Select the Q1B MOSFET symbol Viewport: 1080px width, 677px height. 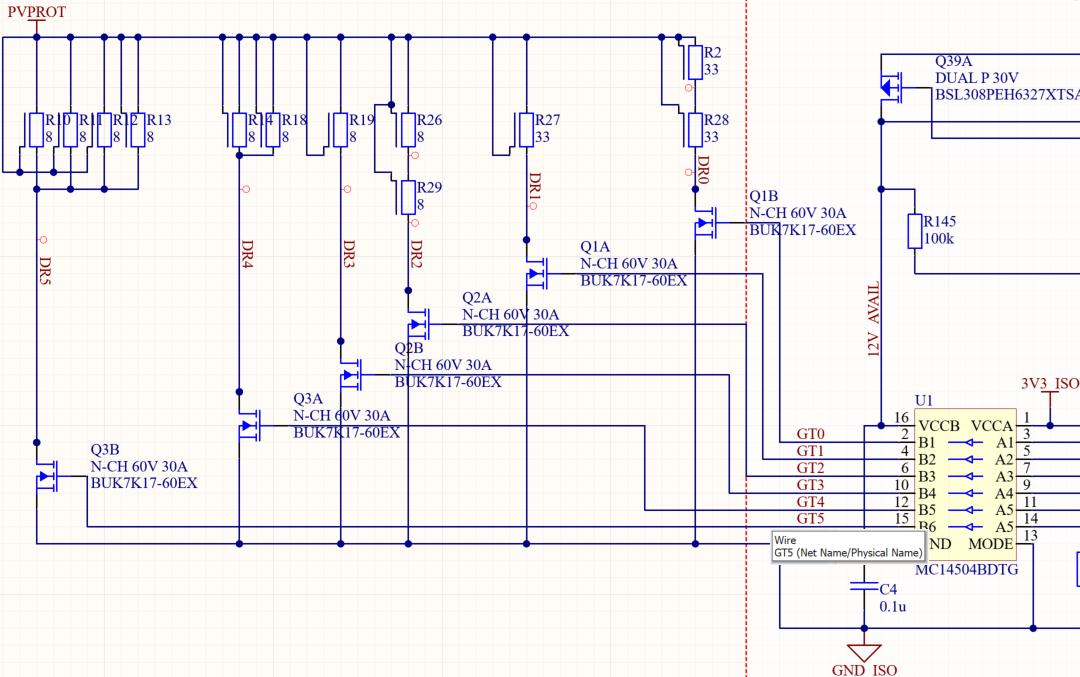[x=705, y=222]
